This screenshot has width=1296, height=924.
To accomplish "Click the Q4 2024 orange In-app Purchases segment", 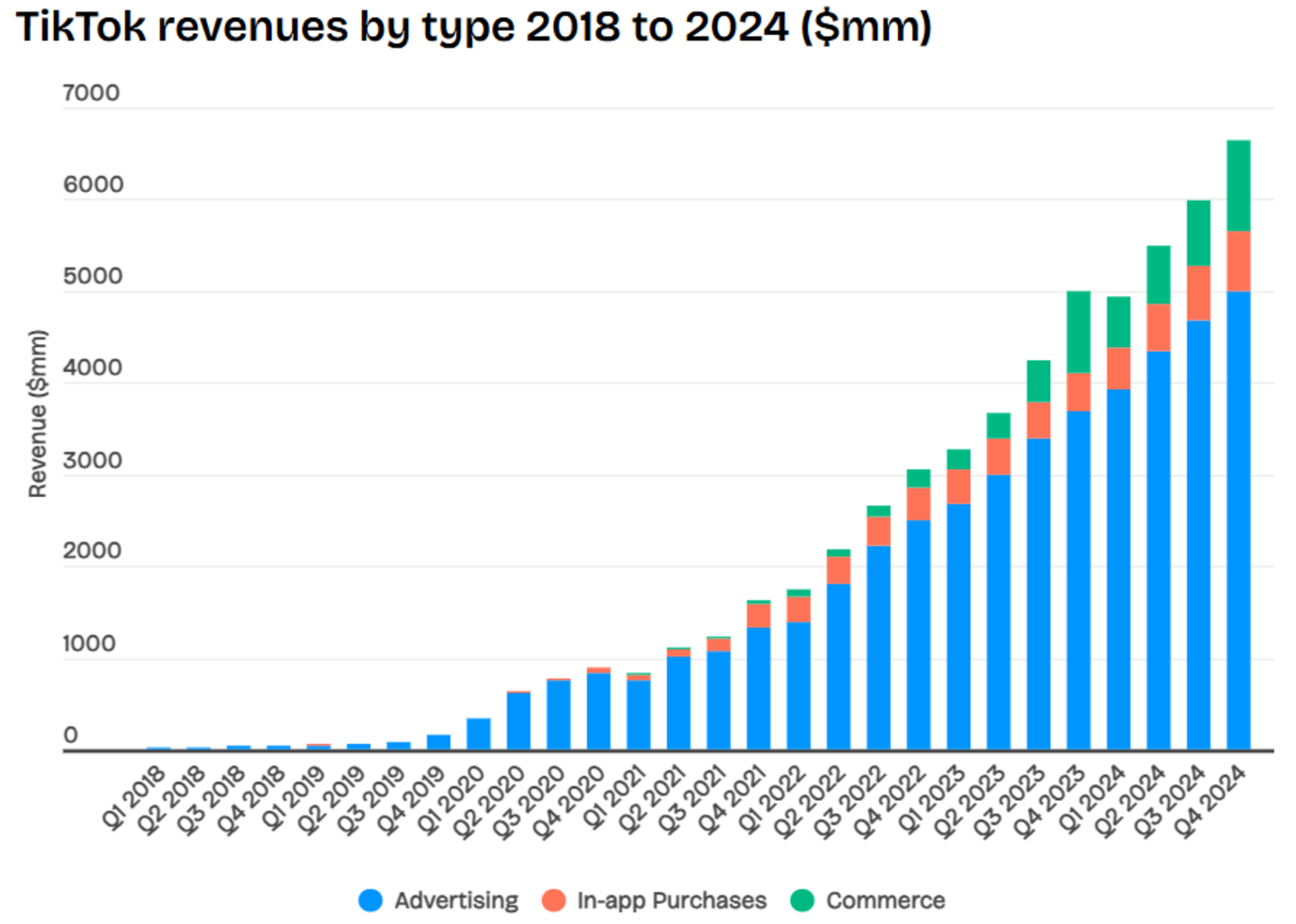I will pyautogui.click(x=1238, y=261).
